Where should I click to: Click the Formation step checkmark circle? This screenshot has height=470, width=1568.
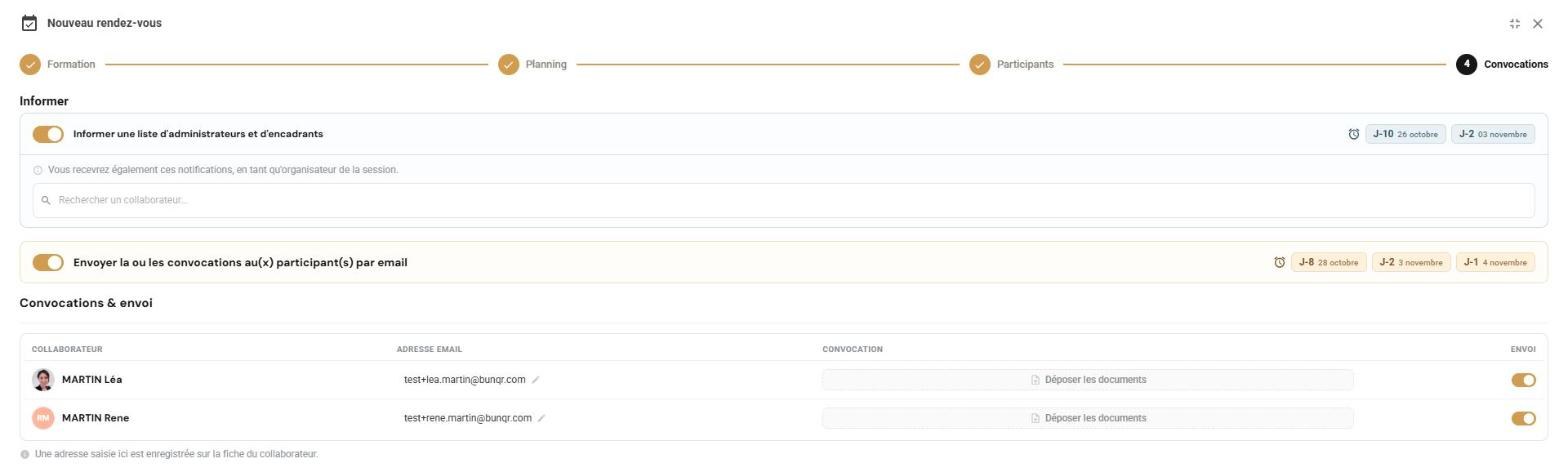[x=30, y=64]
